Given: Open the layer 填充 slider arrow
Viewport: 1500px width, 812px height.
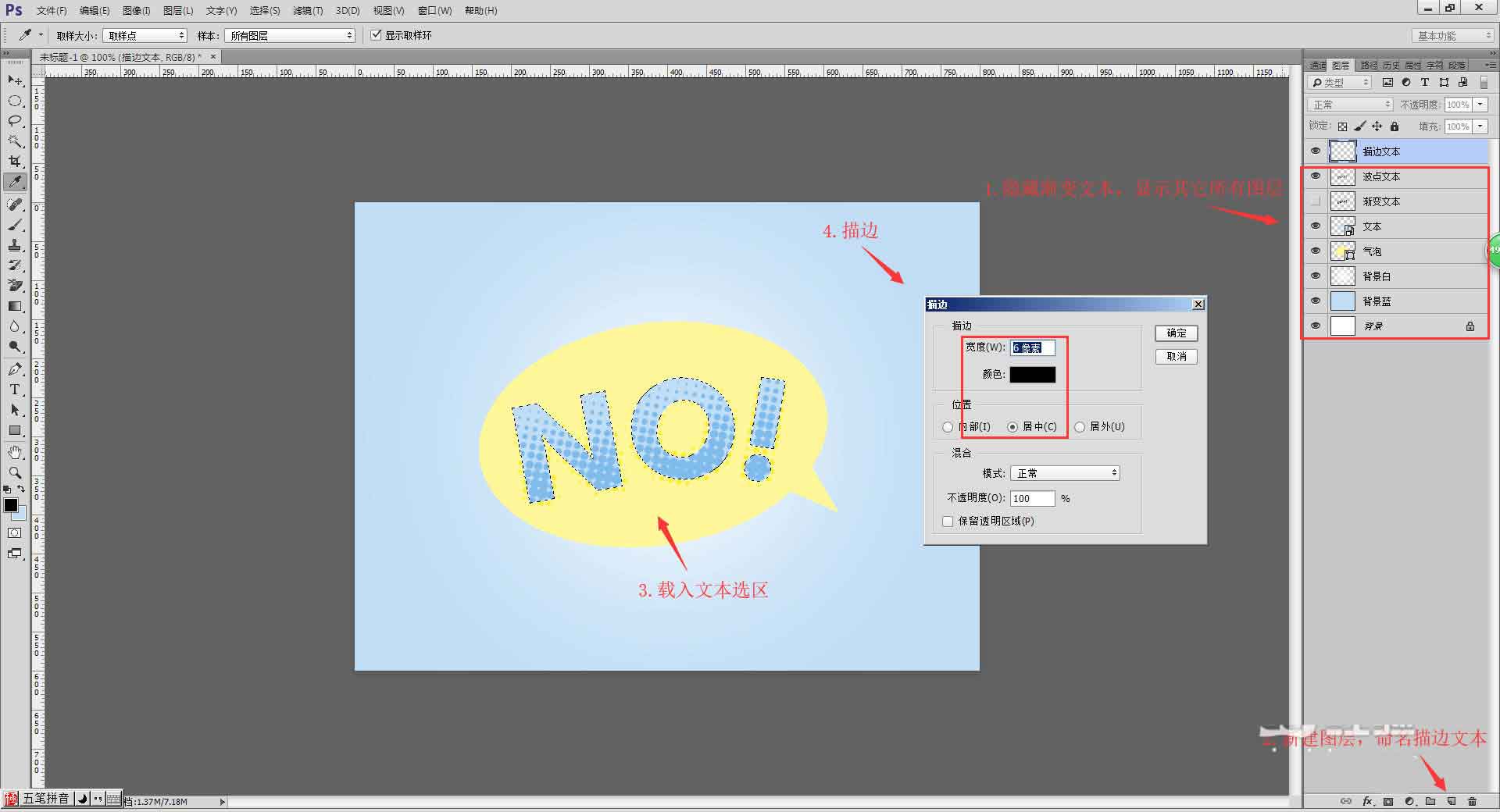Looking at the screenshot, I should point(1480,126).
